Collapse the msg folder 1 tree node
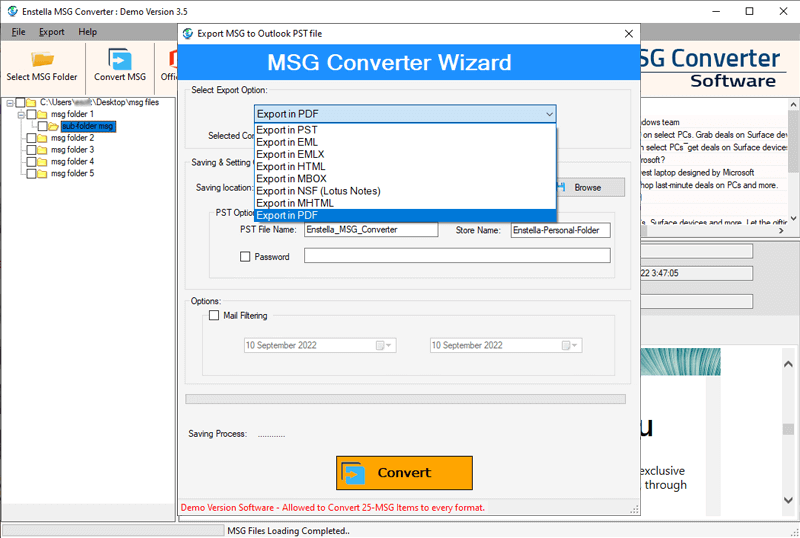The width and height of the screenshot is (800, 538). click(21, 115)
